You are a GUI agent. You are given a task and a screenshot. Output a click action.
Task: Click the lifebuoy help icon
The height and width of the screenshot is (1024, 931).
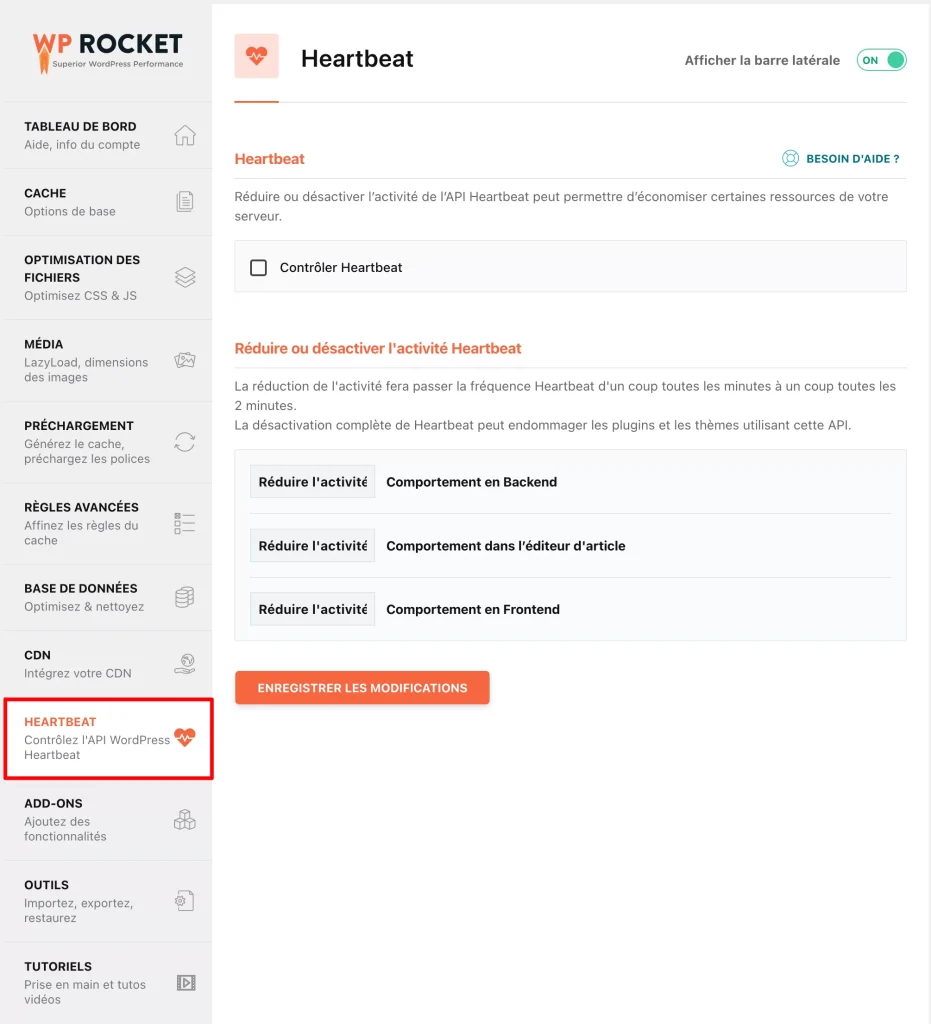(x=790, y=159)
